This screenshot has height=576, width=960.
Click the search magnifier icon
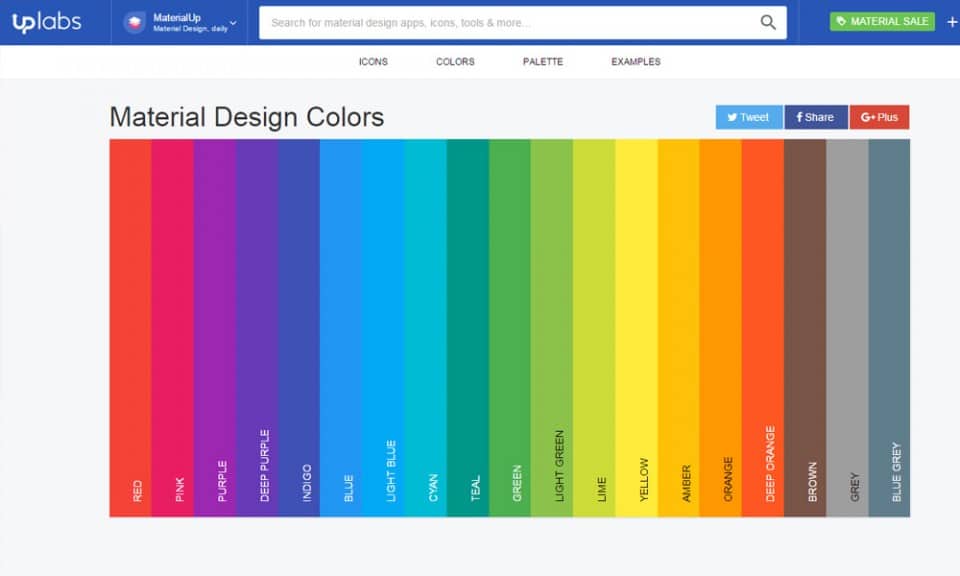click(768, 21)
